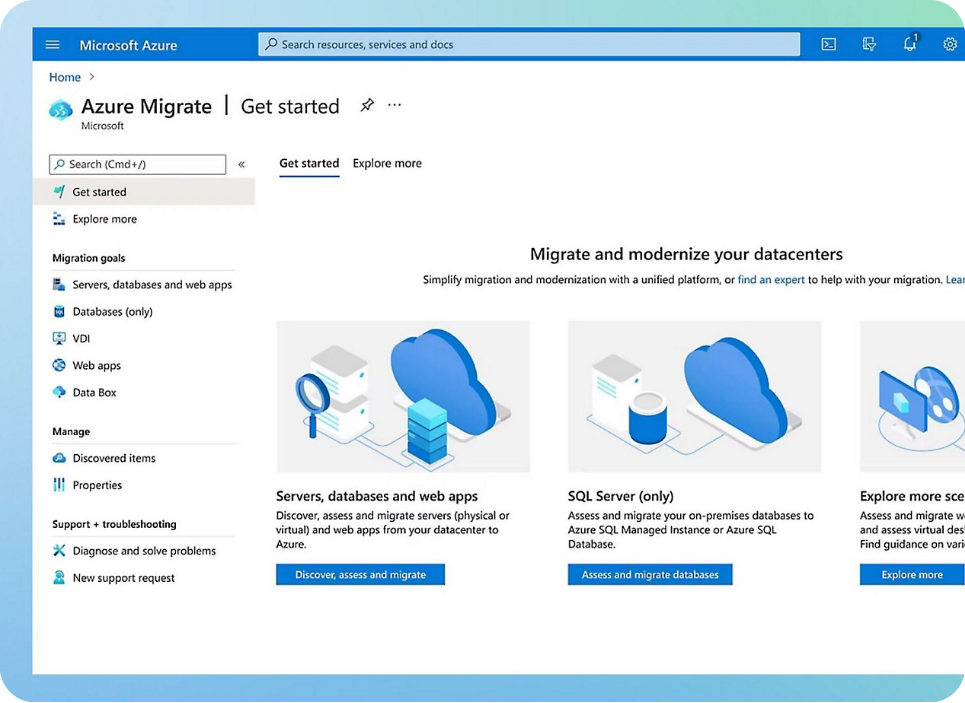This screenshot has width=965, height=703.
Task: Click Migrate and modernize your datacenters heading
Action: tap(686, 254)
